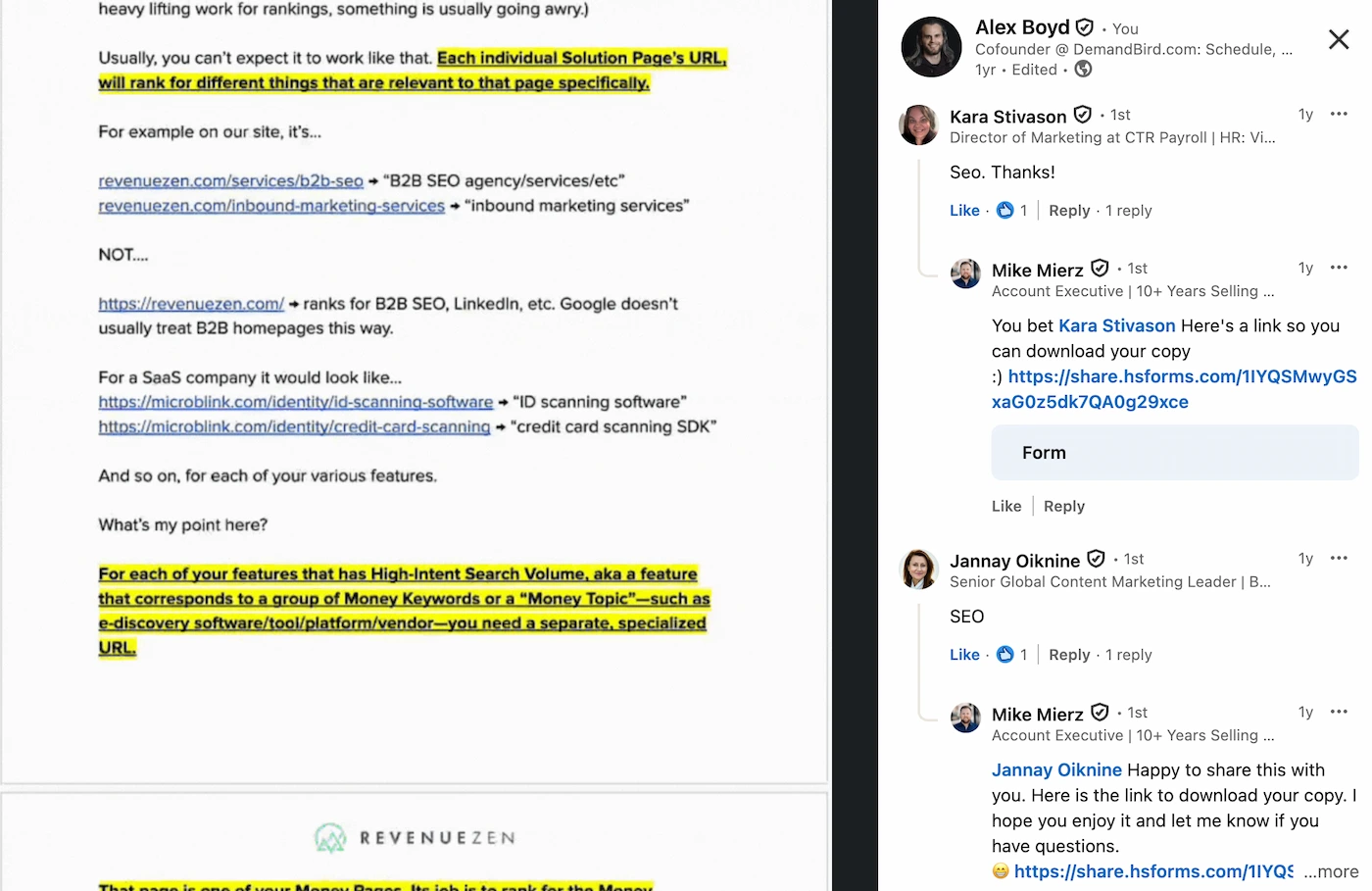The image size is (1372, 891).
Task: Click the thumbs-up reaction icon under Kara's comment
Action: point(1004,210)
